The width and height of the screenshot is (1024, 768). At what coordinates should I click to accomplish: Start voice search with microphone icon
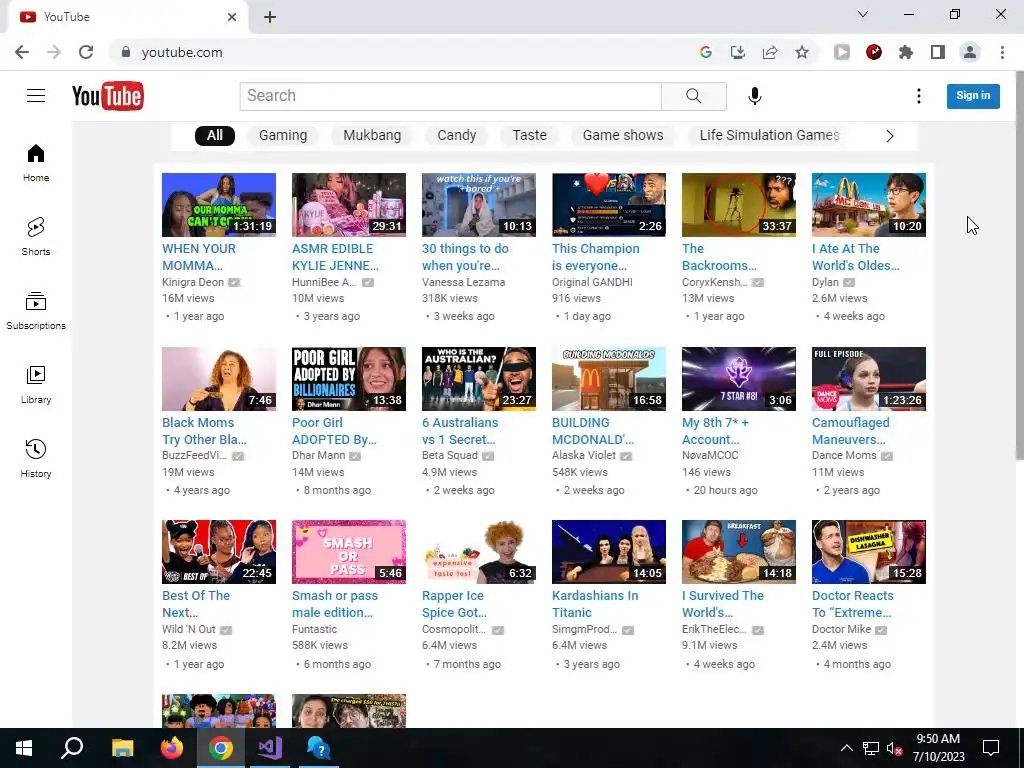(x=754, y=96)
